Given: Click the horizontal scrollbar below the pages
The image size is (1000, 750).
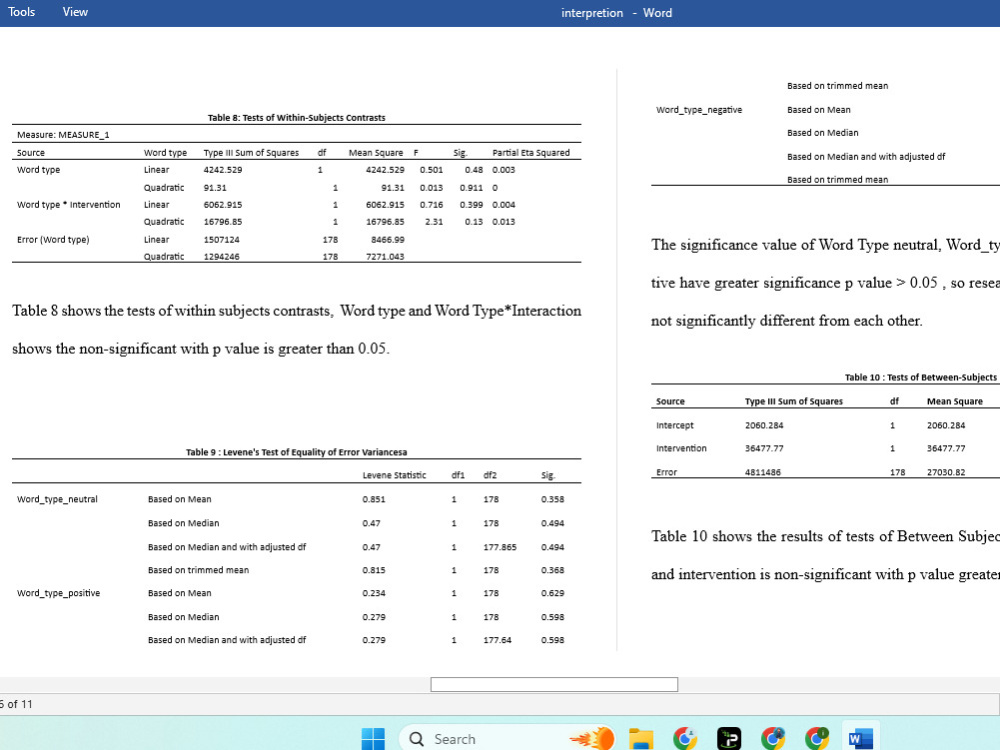Looking at the screenshot, I should tap(553, 684).
